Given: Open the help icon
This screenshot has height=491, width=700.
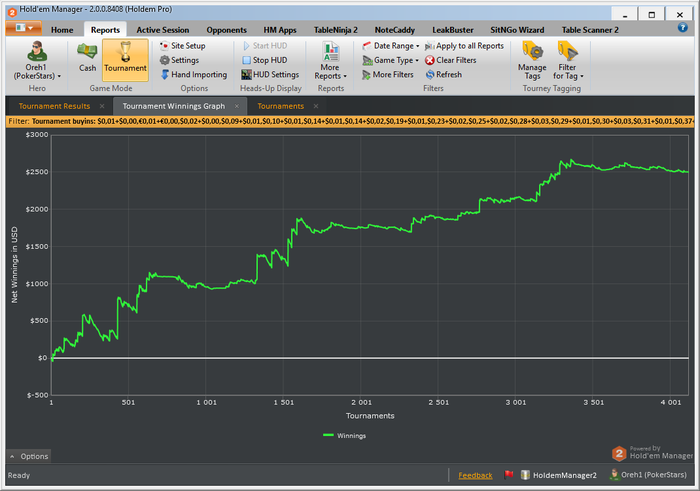Looking at the screenshot, I should pos(682,28).
